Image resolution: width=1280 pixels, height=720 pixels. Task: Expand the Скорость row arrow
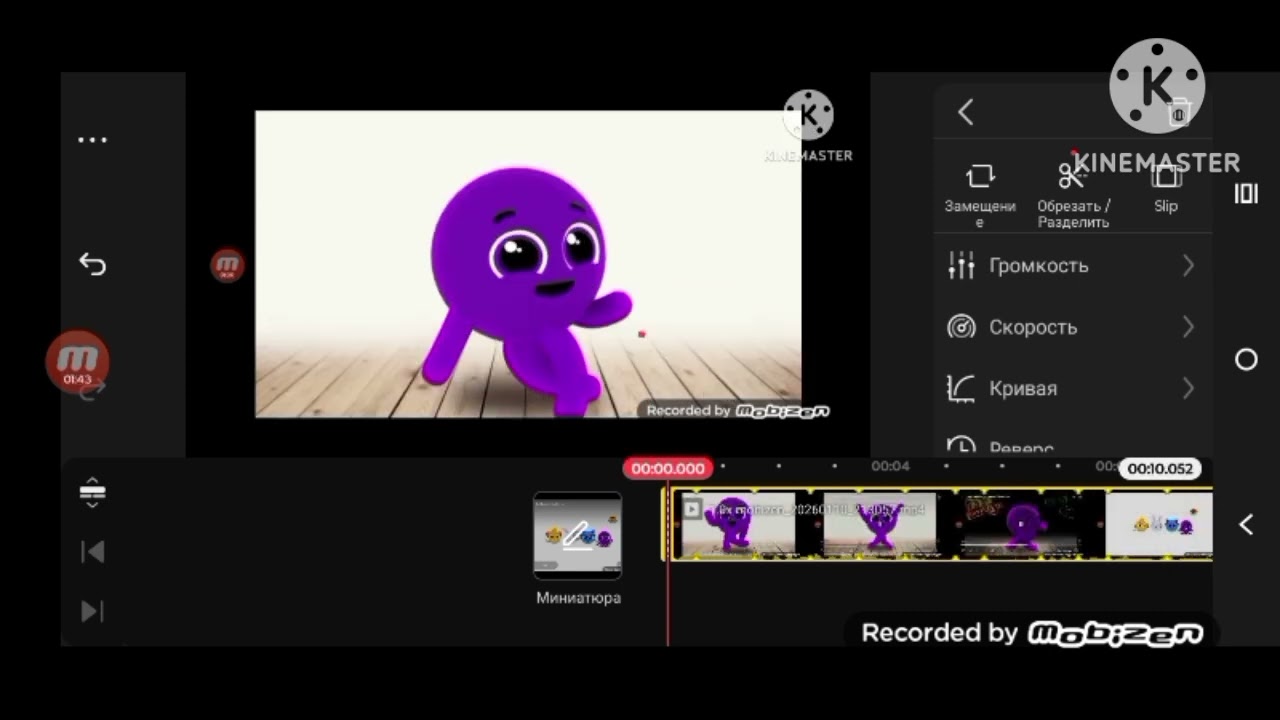(1188, 327)
